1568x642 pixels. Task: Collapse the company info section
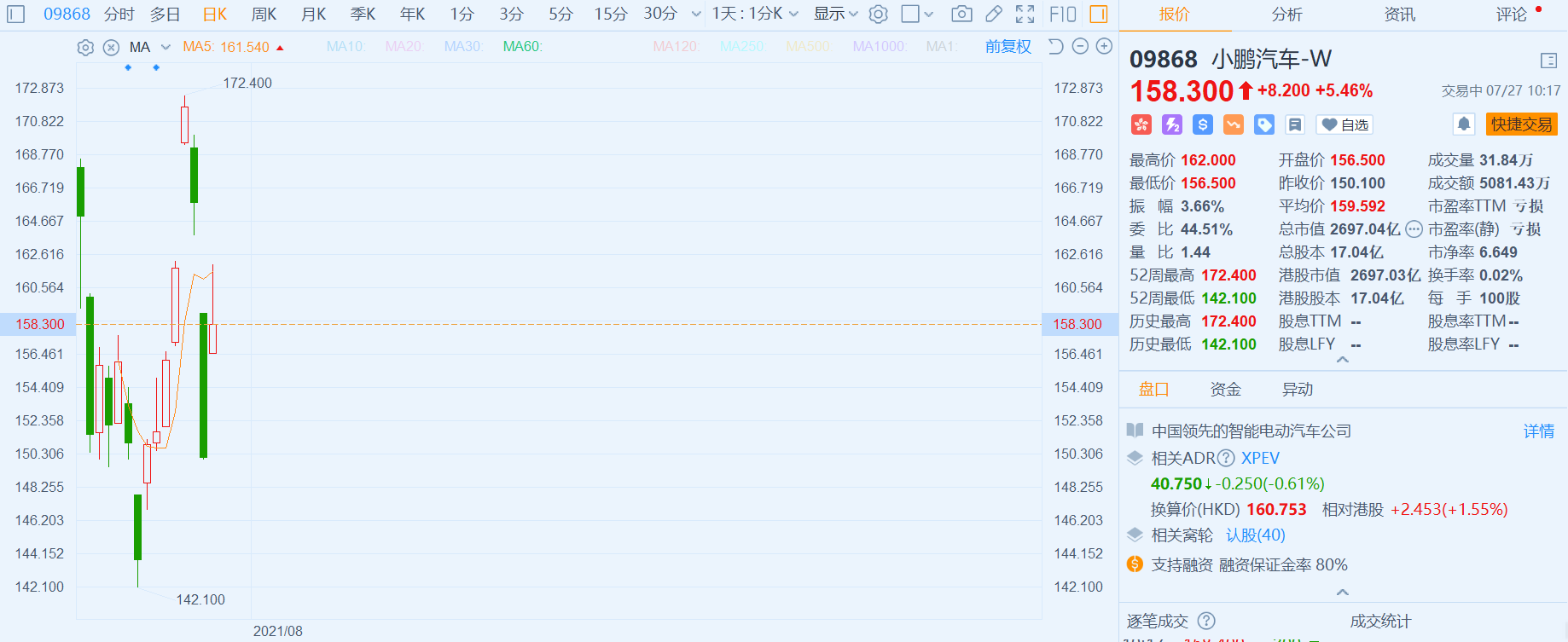pos(1343,593)
